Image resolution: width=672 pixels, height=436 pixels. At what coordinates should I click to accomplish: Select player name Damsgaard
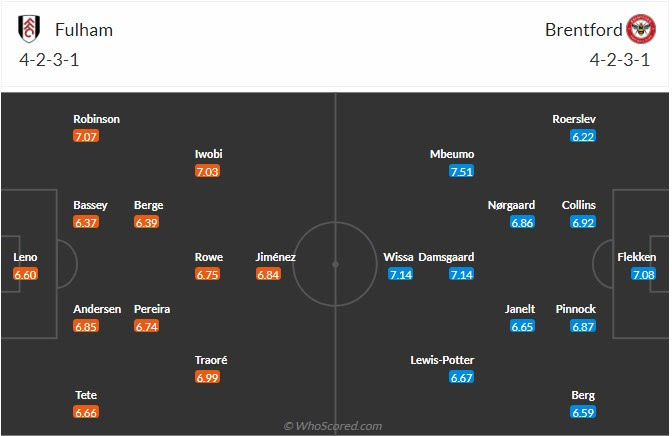(446, 257)
